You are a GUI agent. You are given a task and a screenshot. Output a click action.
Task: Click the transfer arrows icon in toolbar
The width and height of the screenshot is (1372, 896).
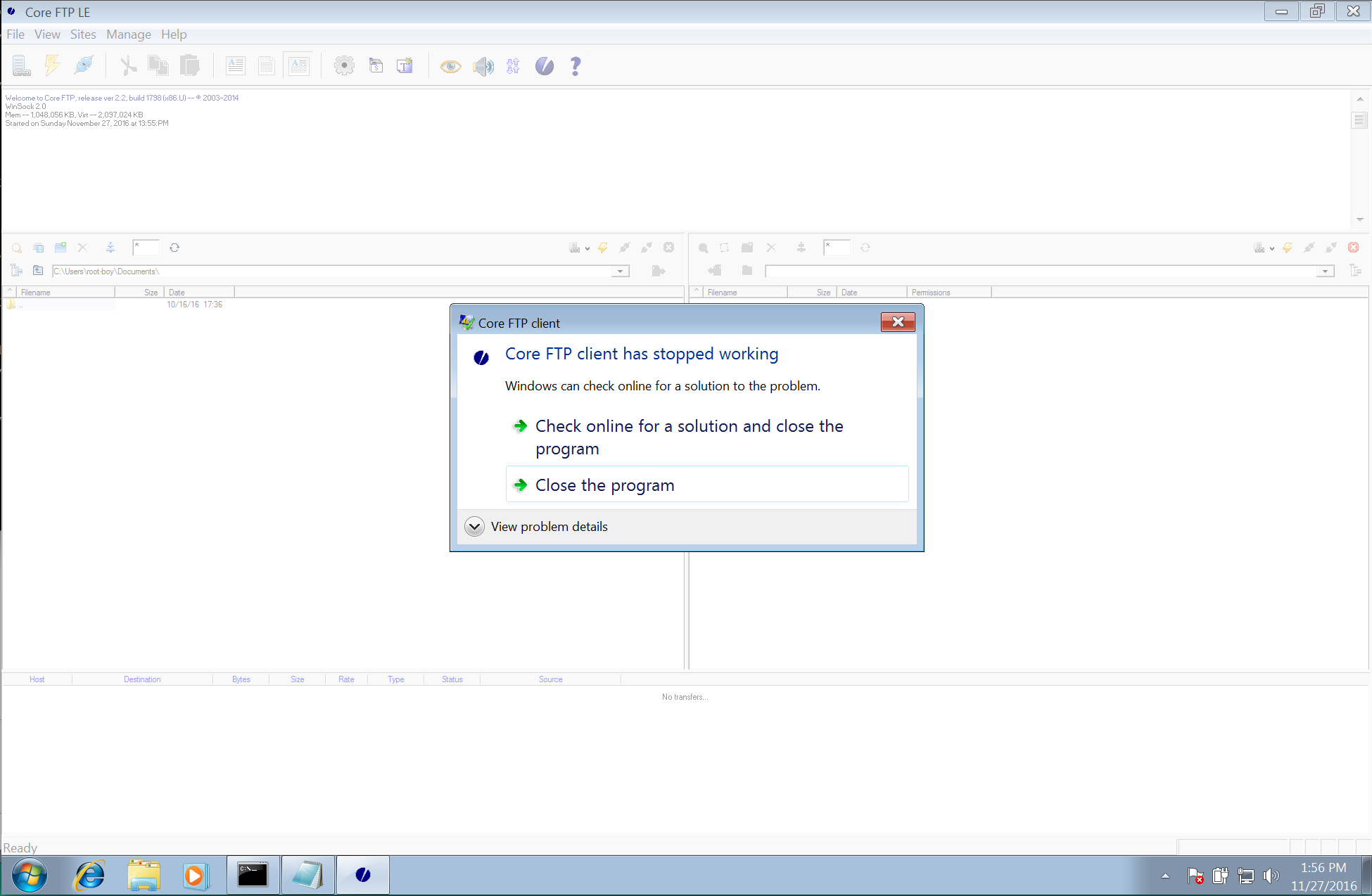pos(513,66)
